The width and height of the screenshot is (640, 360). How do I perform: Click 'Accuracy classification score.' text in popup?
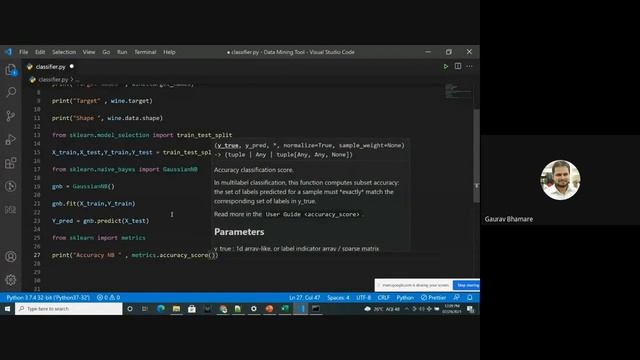point(254,170)
